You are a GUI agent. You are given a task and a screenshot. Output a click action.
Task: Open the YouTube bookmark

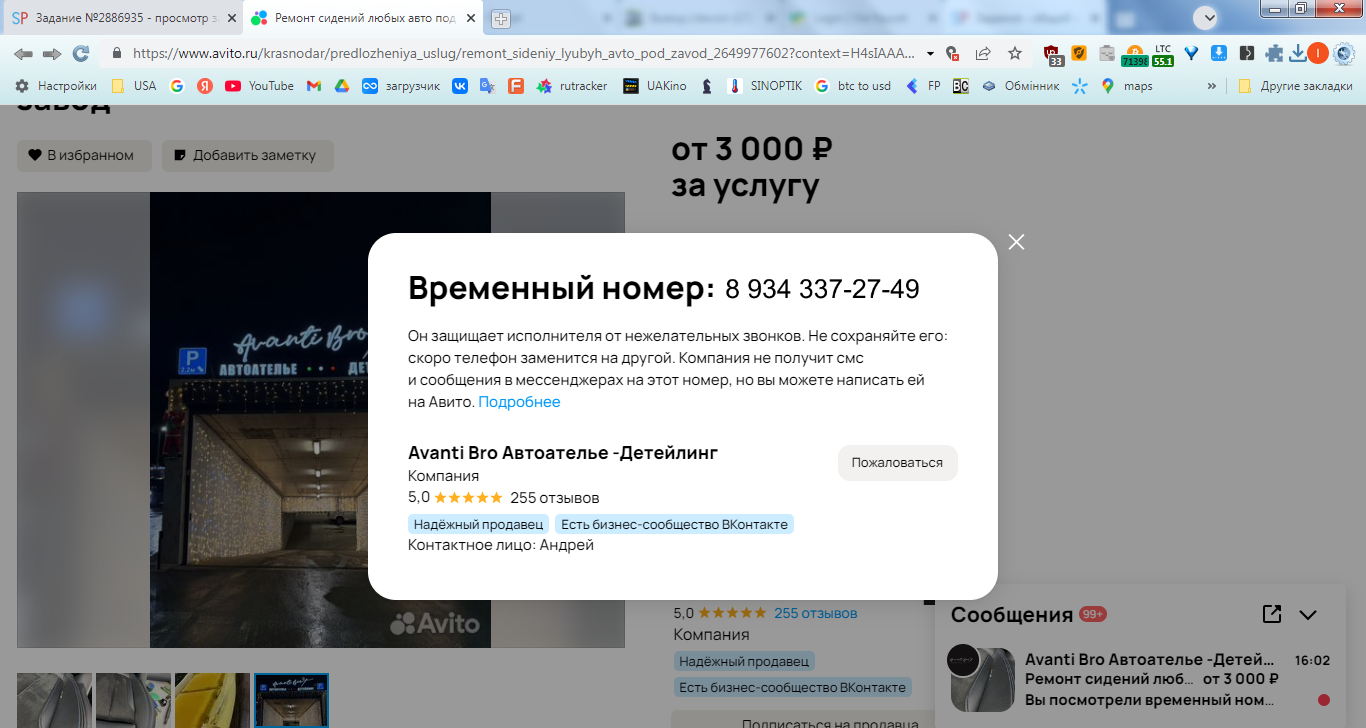click(260, 86)
